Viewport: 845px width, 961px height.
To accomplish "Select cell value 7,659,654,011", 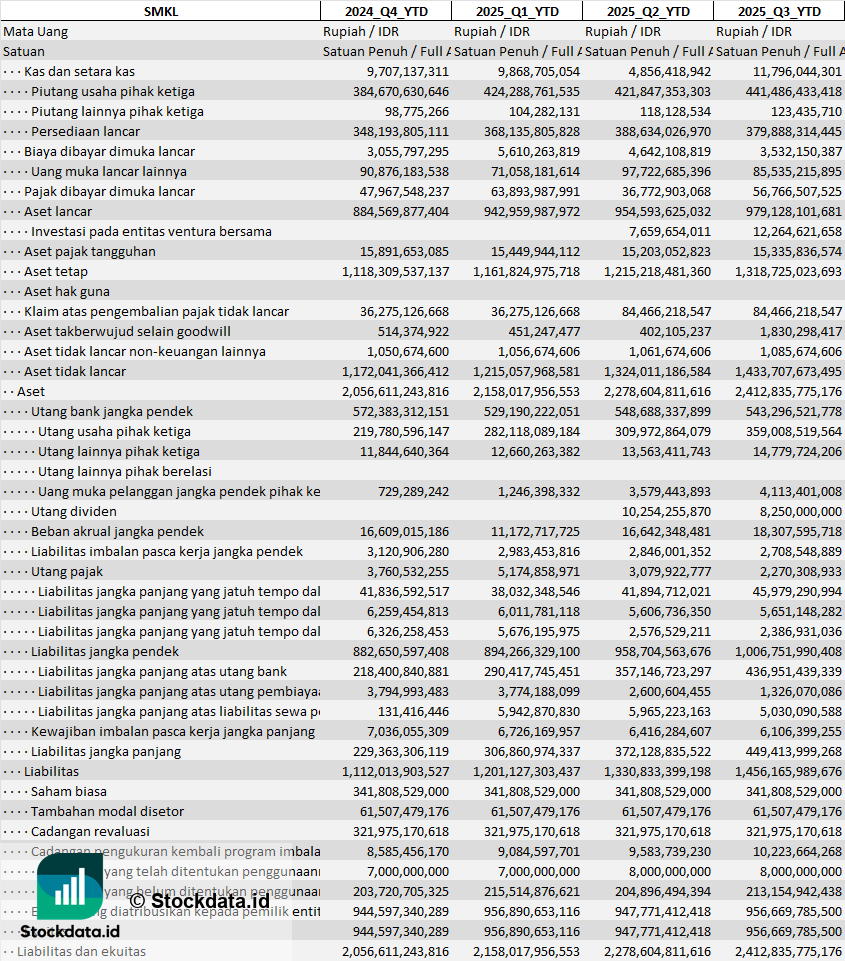I will (x=670, y=232).
